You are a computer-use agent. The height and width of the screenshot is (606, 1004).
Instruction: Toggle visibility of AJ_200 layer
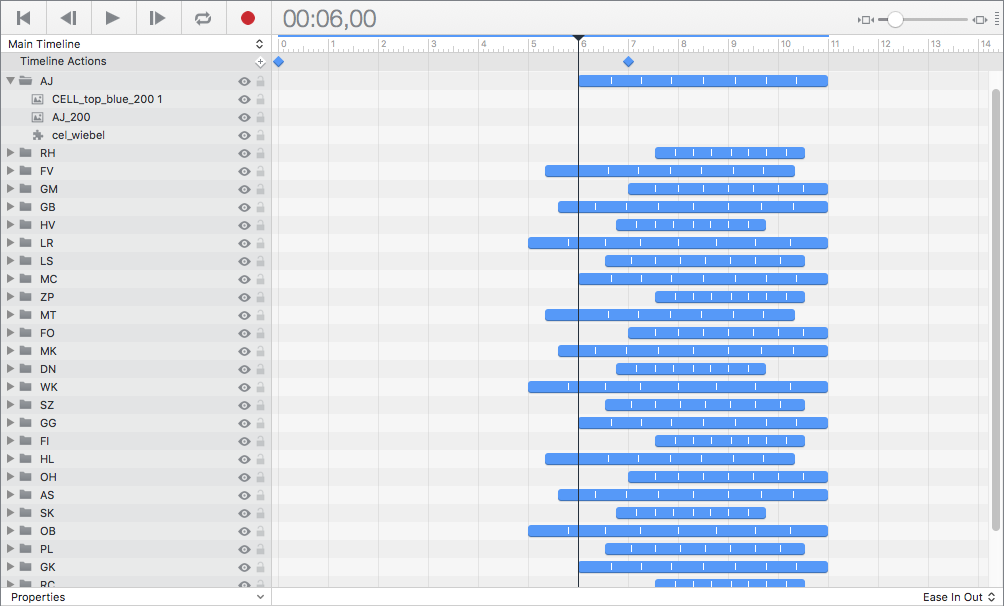(244, 117)
